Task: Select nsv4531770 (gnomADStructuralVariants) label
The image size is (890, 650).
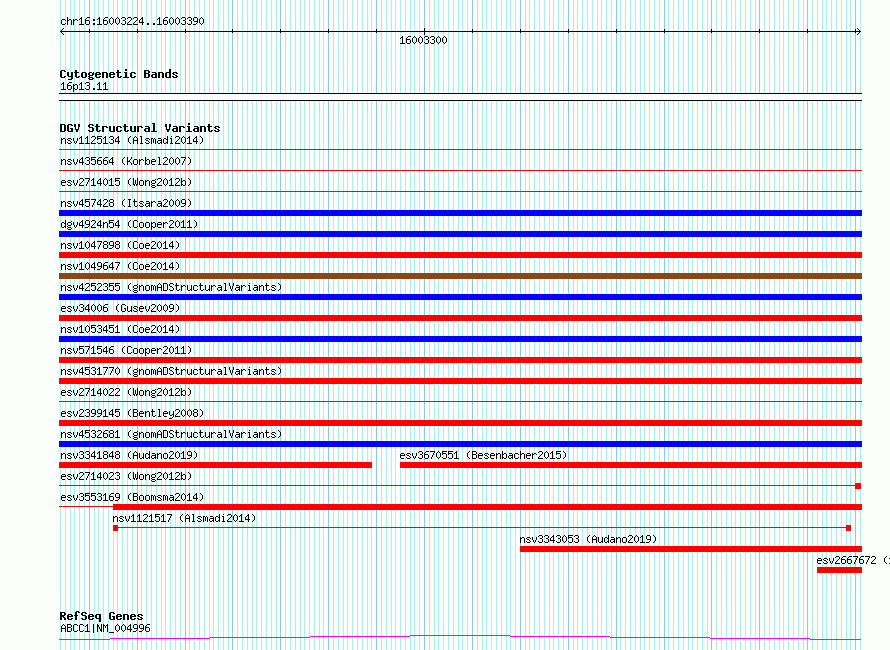Action: click(171, 371)
